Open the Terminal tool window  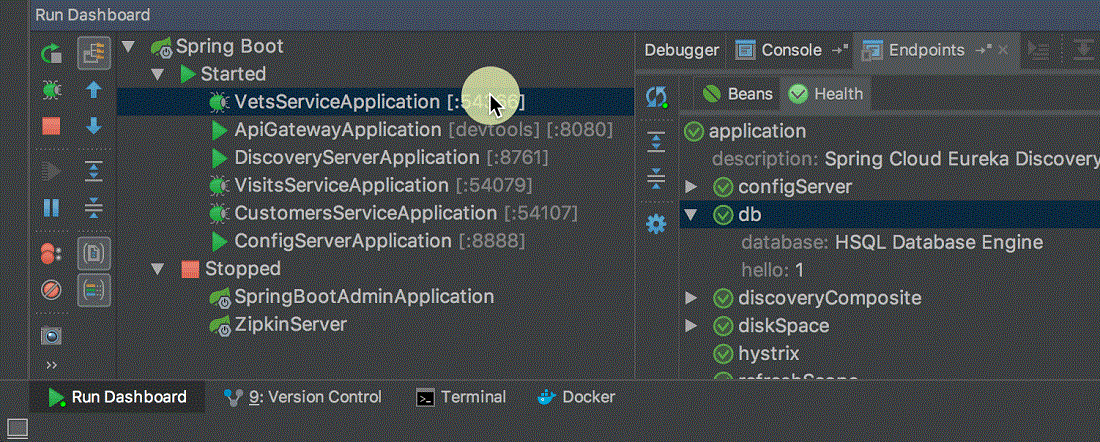(461, 398)
